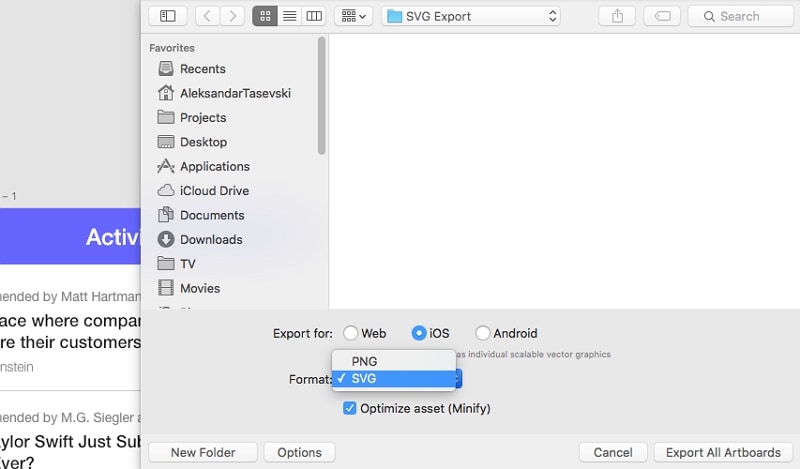Open the item arrangement dropdown
The image size is (800, 469).
click(x=353, y=16)
